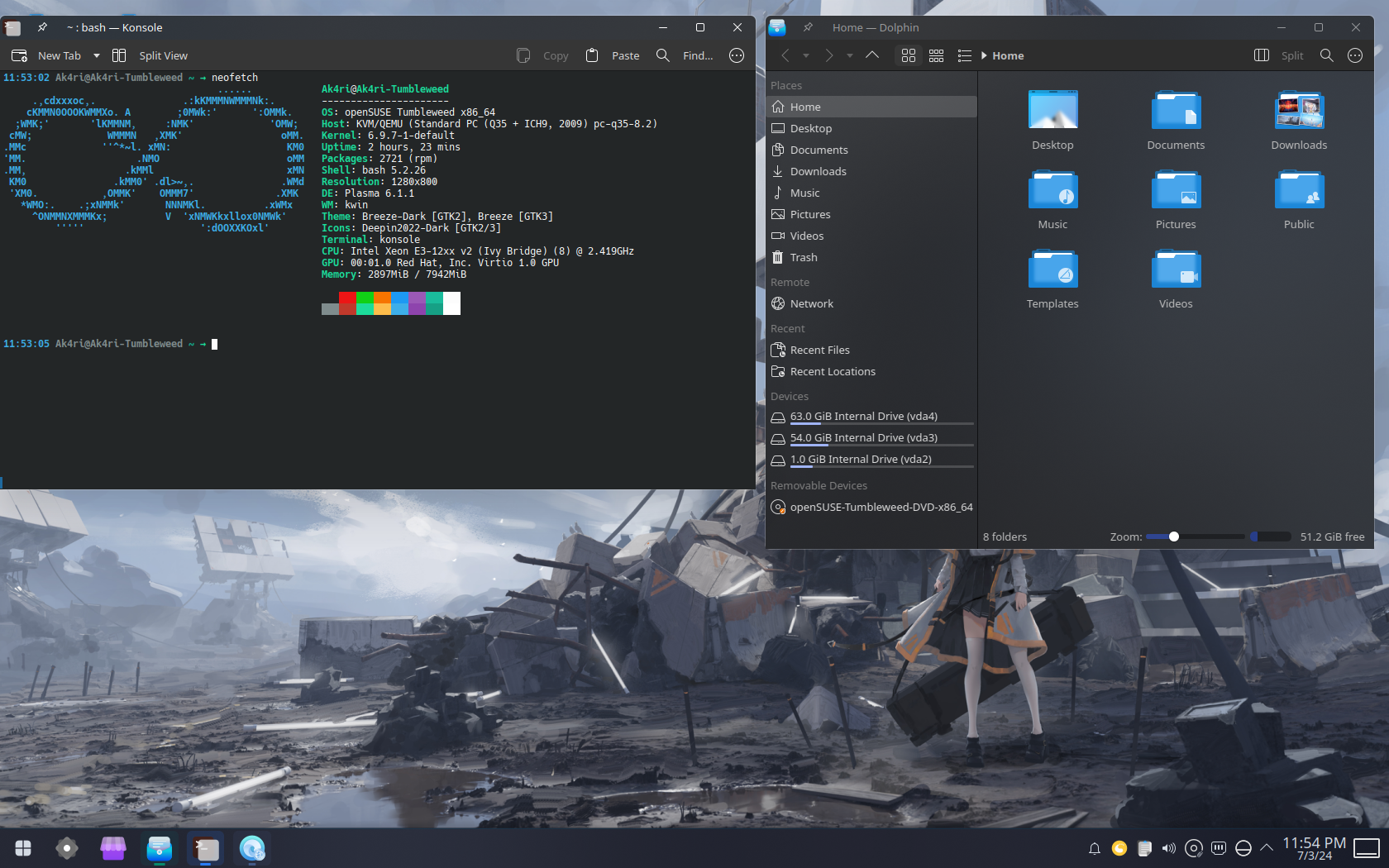The width and height of the screenshot is (1389, 868).
Task: Select the Public folder icon in Dolphin
Action: click(x=1299, y=189)
